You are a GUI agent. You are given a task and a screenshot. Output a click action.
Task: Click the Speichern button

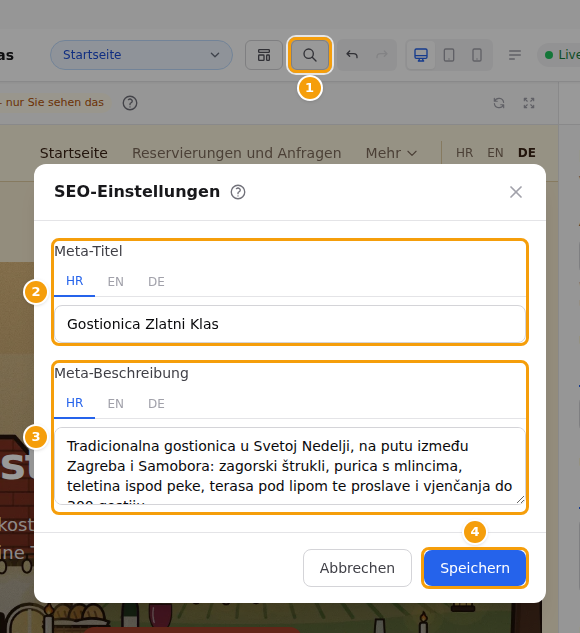(475, 568)
